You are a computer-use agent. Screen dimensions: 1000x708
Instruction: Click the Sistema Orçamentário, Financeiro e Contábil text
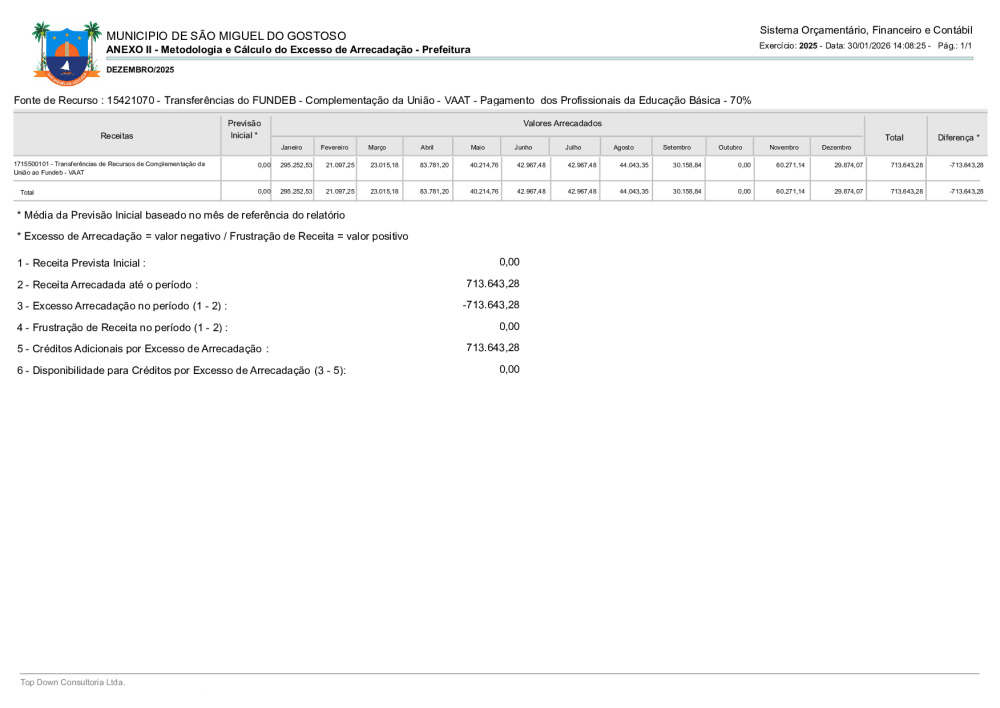[x=866, y=30]
